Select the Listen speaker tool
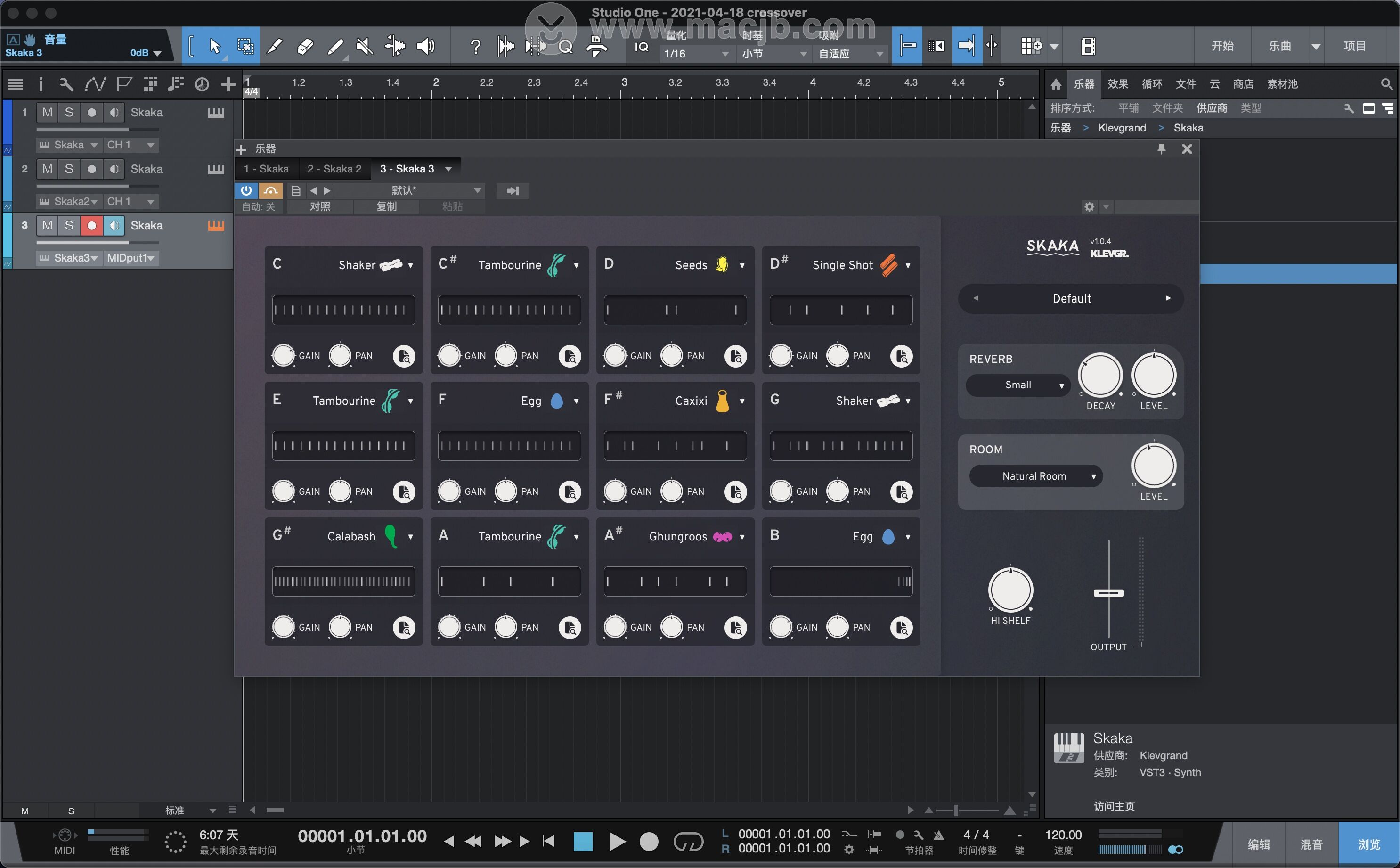This screenshot has height=868, width=1400. [425, 46]
